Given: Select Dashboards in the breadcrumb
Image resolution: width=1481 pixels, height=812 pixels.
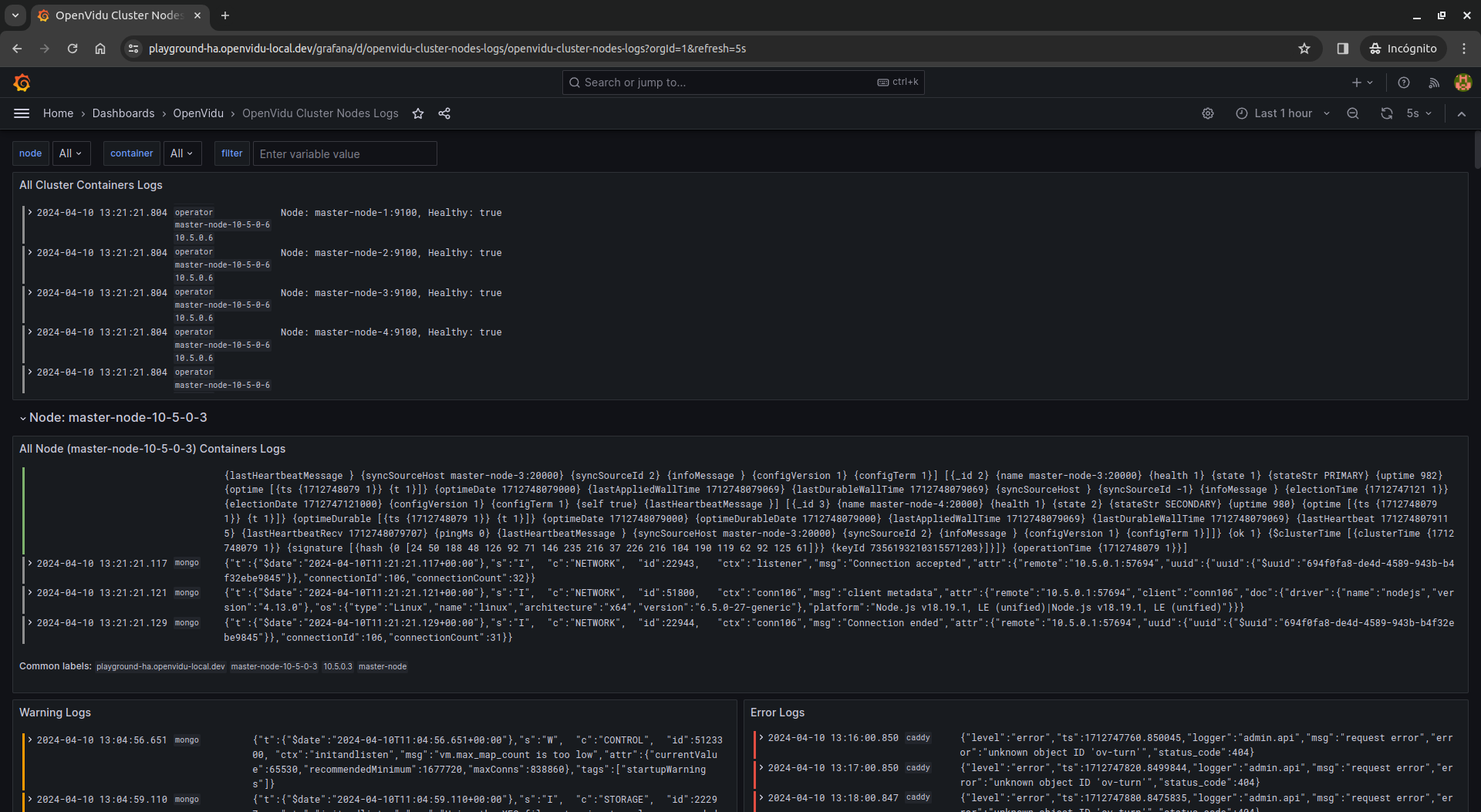Looking at the screenshot, I should point(123,113).
